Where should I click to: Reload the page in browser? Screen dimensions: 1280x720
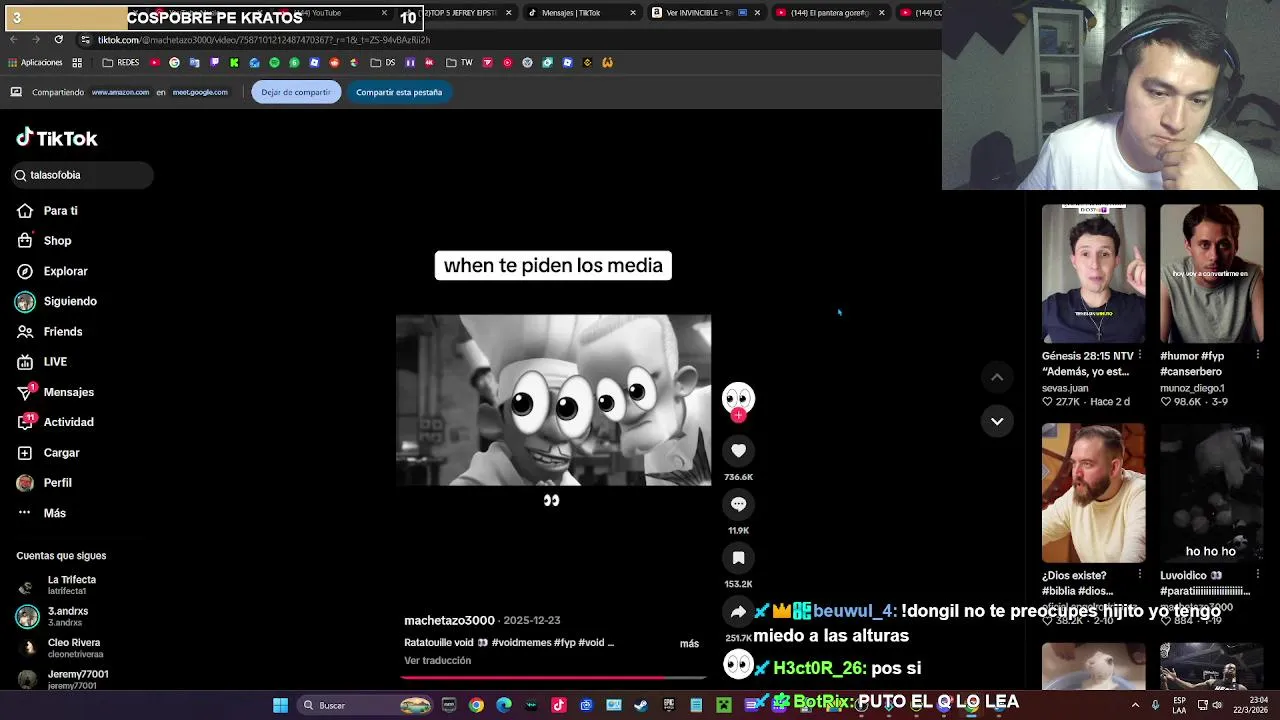coord(58,39)
